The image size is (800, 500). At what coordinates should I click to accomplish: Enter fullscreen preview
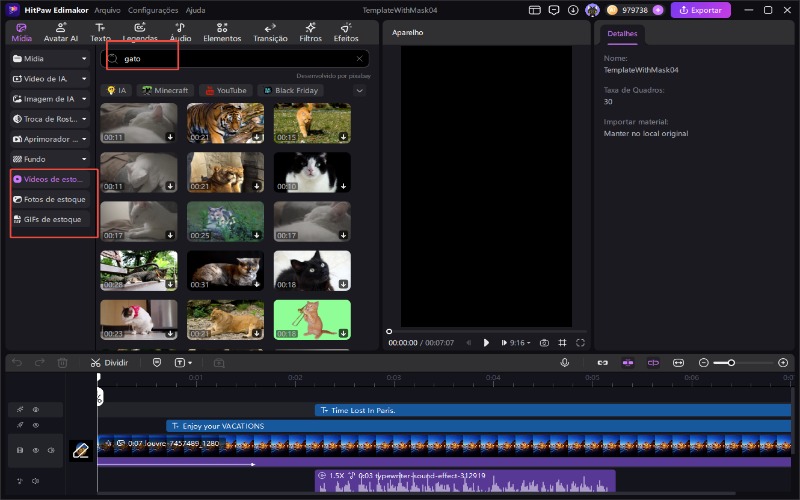coord(580,343)
